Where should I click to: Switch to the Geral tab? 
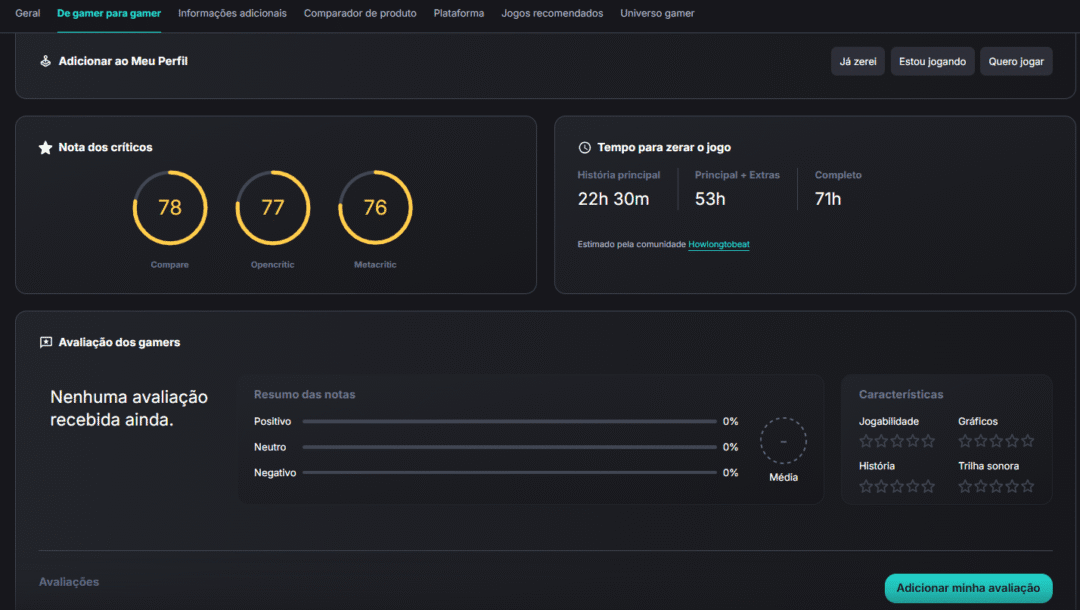(28, 14)
